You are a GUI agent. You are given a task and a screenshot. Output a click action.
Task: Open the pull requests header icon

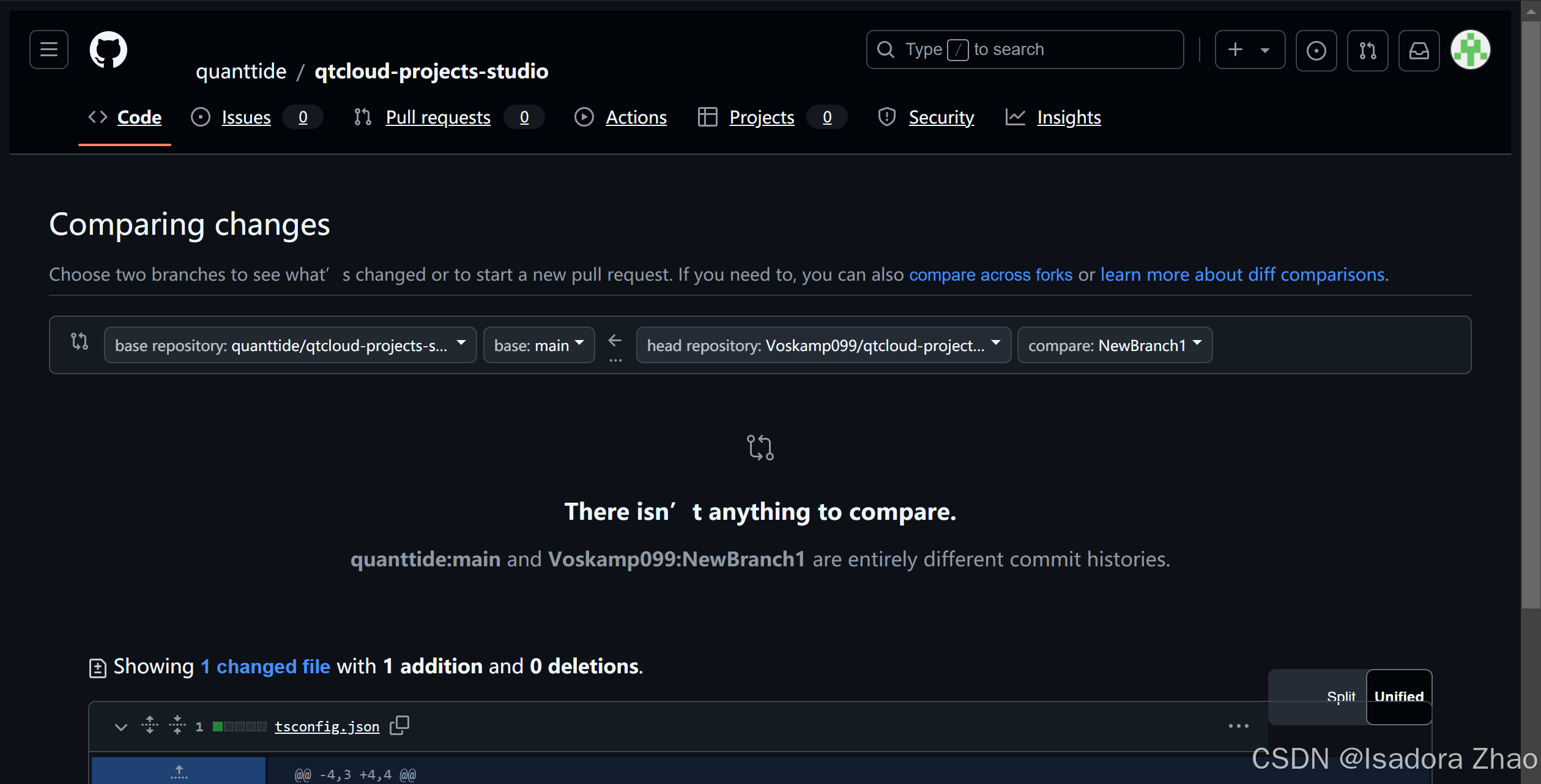(1367, 50)
